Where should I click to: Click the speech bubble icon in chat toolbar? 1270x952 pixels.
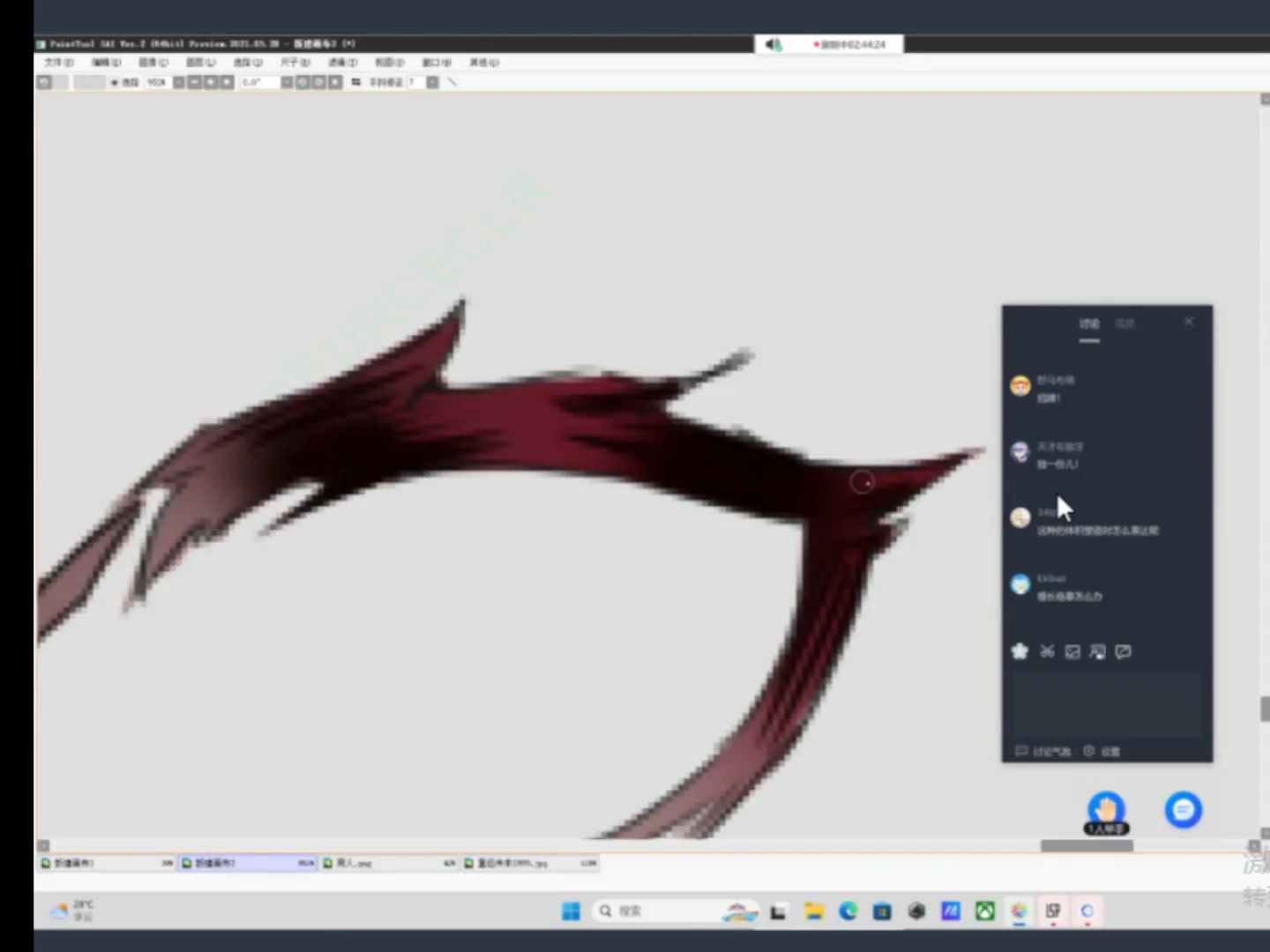(1123, 651)
